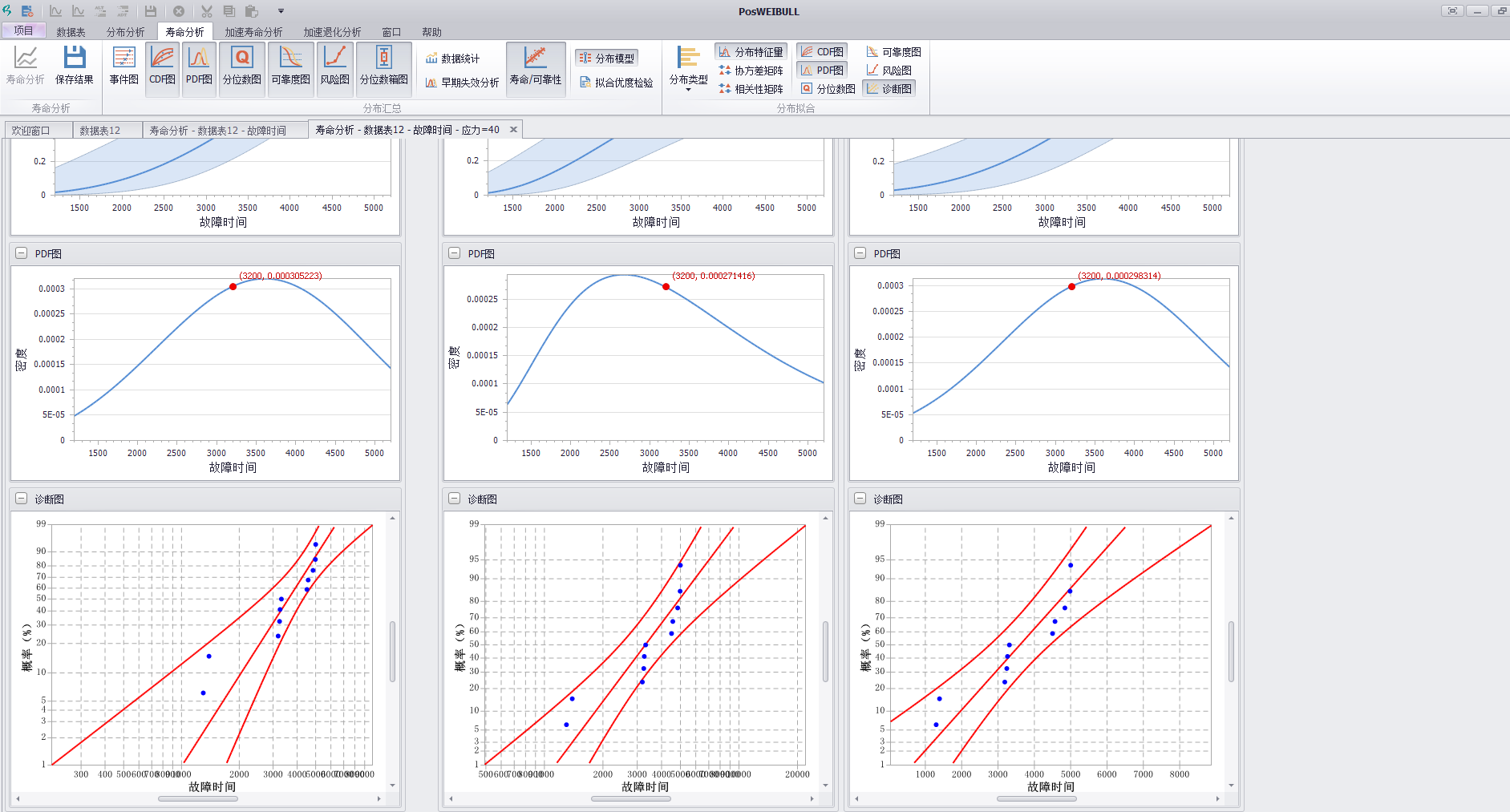The image size is (1510, 812).
Task: Click the new data table icon in title bar
Action: click(27, 11)
